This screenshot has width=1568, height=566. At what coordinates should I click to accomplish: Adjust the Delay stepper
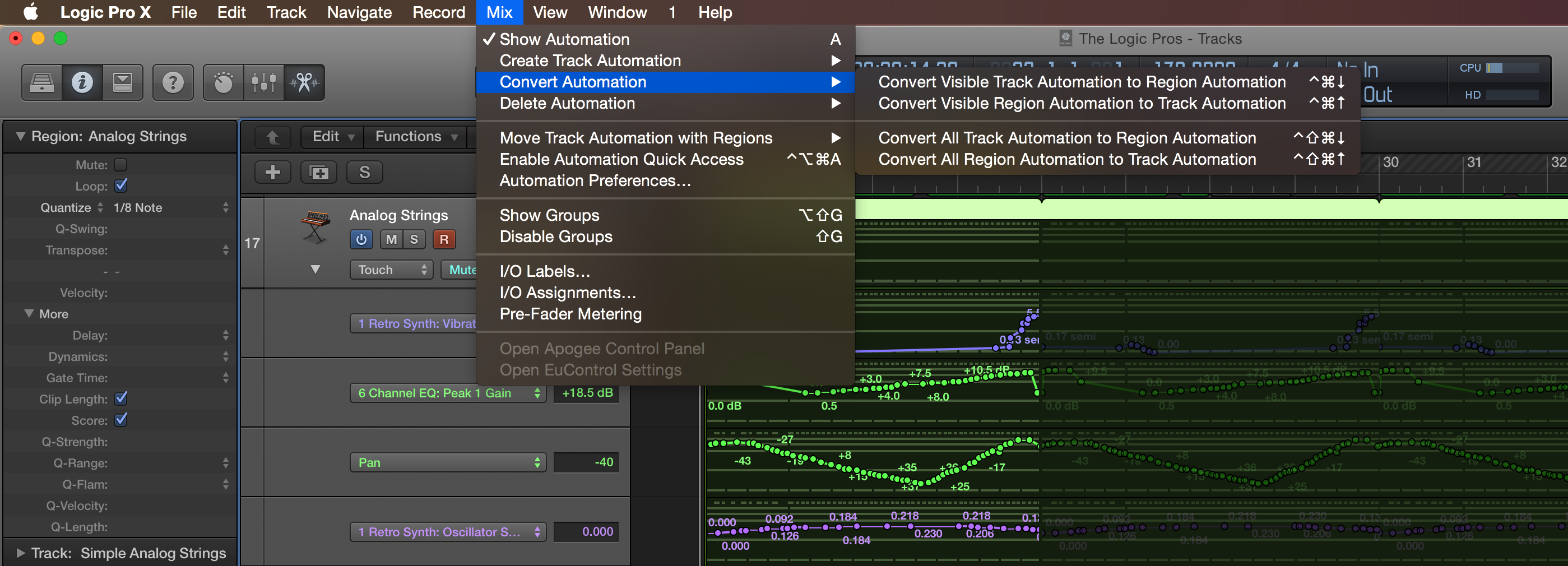tap(226, 335)
